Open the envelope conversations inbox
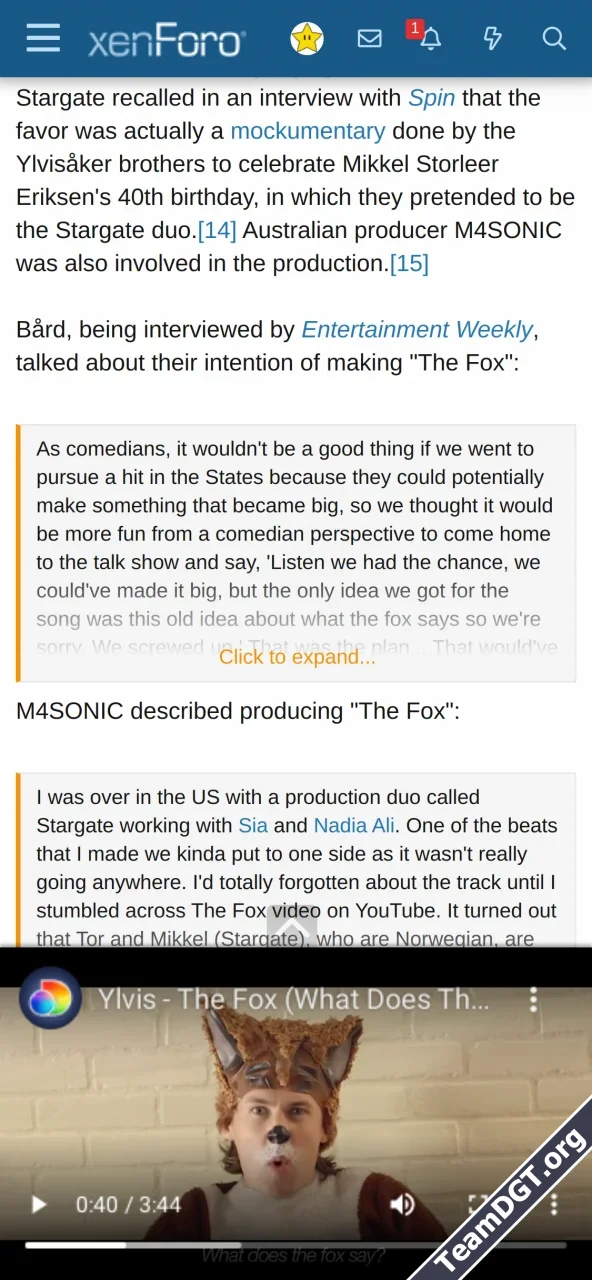This screenshot has height=1280, width=592. [370, 39]
